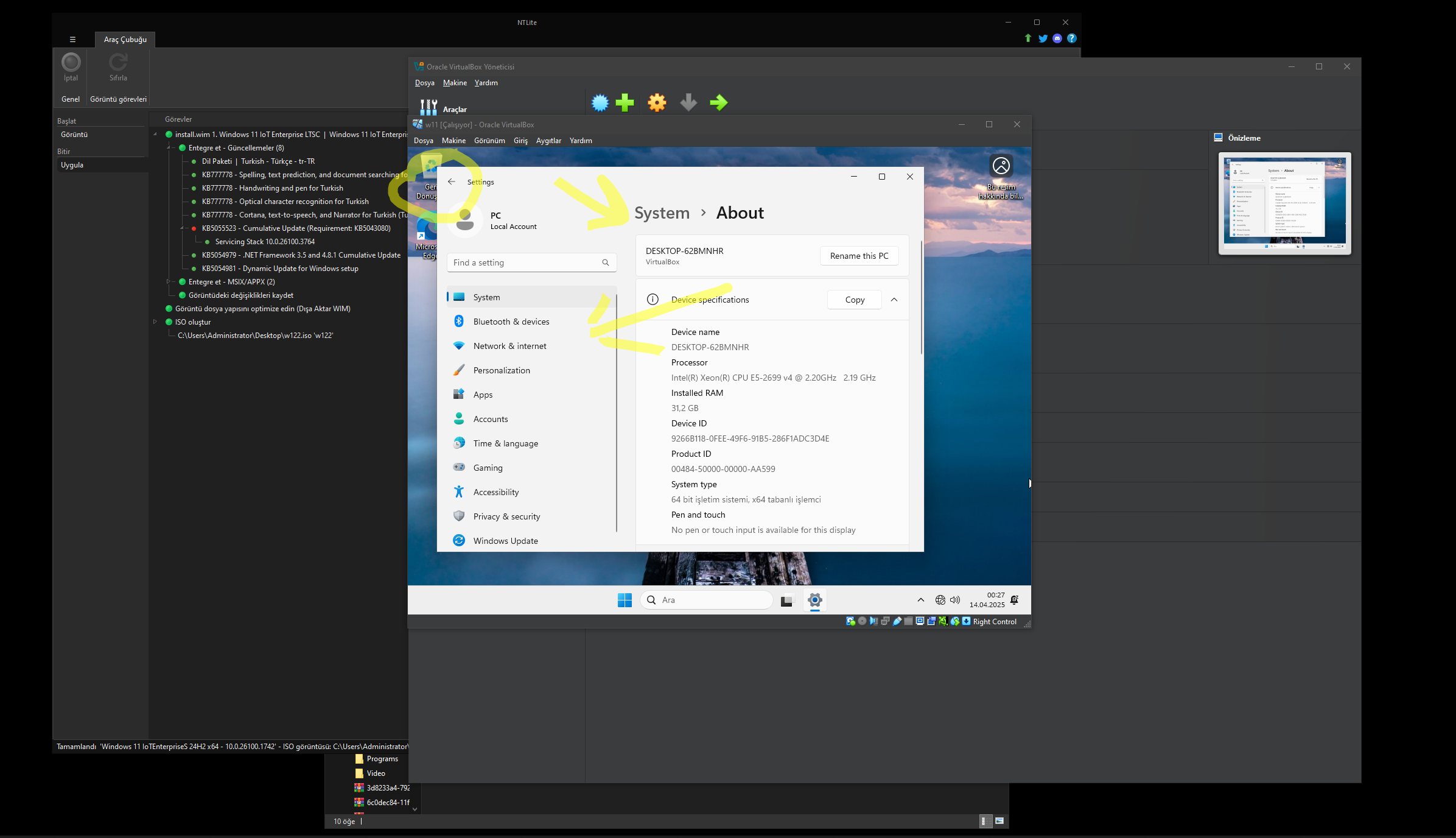Click Ara search box in guest taskbar
This screenshot has width=1456, height=838.
point(706,600)
